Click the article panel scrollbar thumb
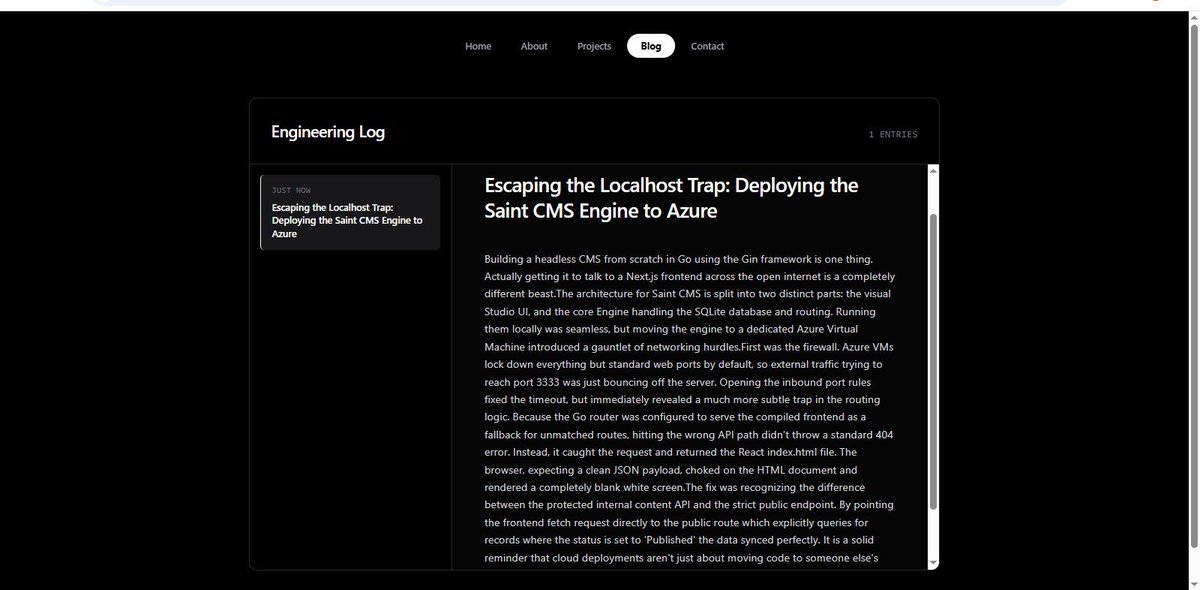The image size is (1200, 590). [x=933, y=360]
